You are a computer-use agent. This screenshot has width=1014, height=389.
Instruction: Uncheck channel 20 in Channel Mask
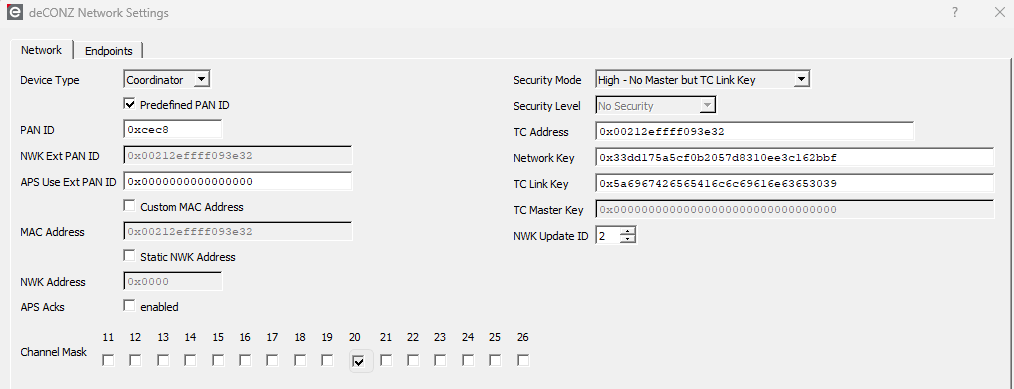(359, 361)
